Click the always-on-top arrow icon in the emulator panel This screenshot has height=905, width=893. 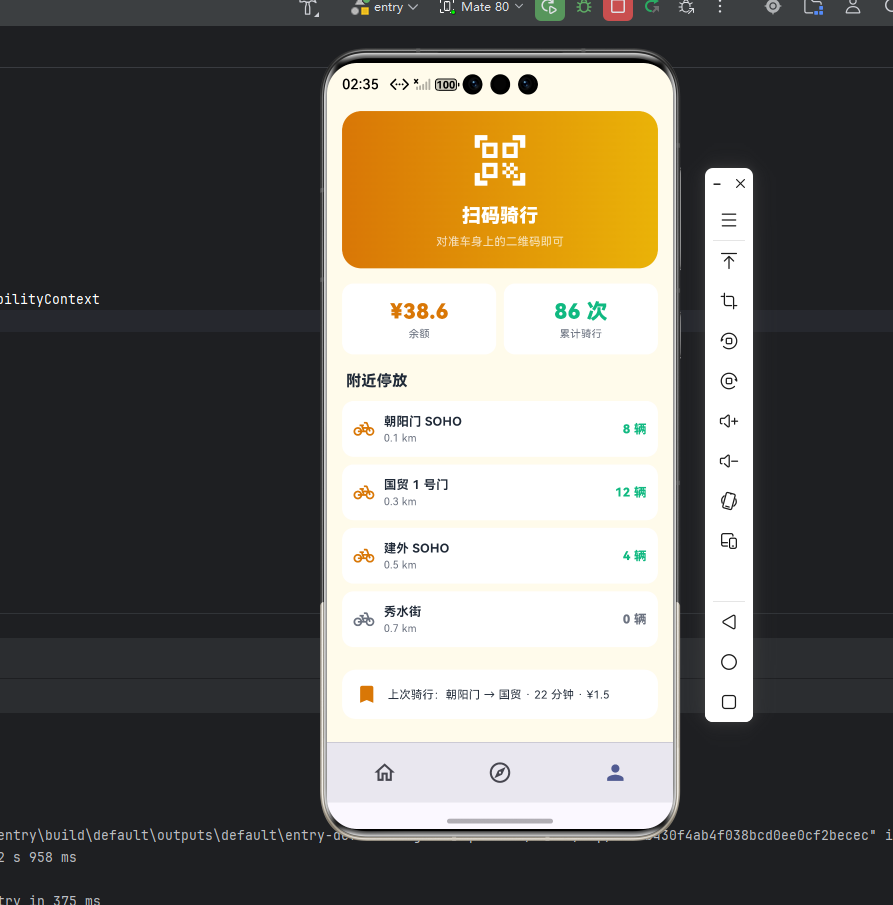(x=729, y=261)
